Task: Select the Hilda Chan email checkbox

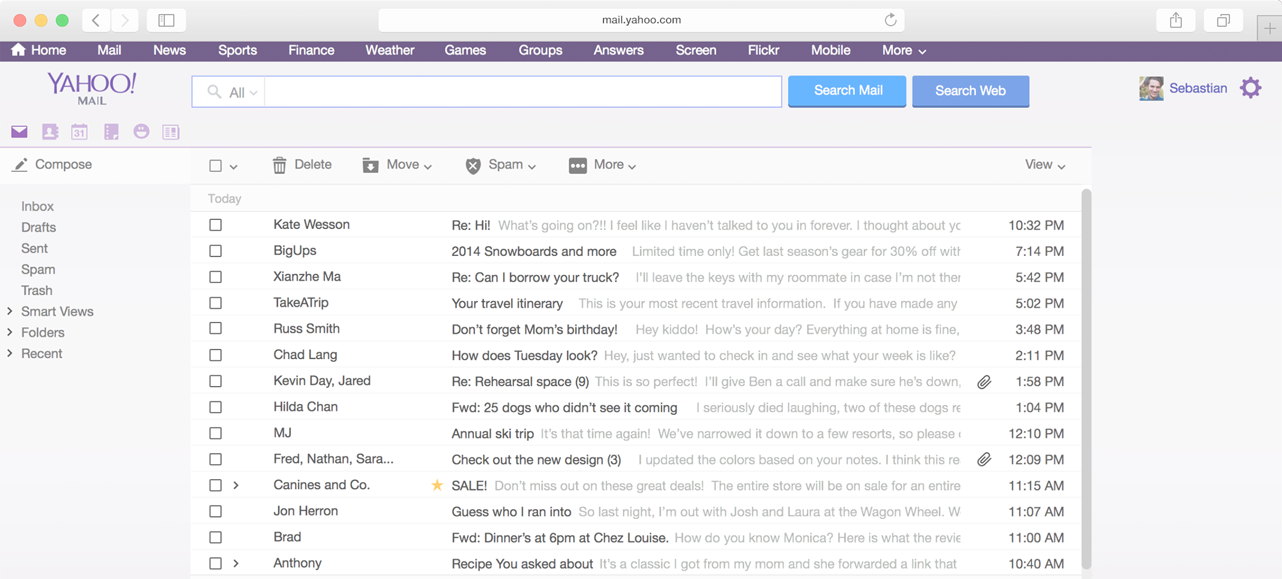Action: (215, 407)
